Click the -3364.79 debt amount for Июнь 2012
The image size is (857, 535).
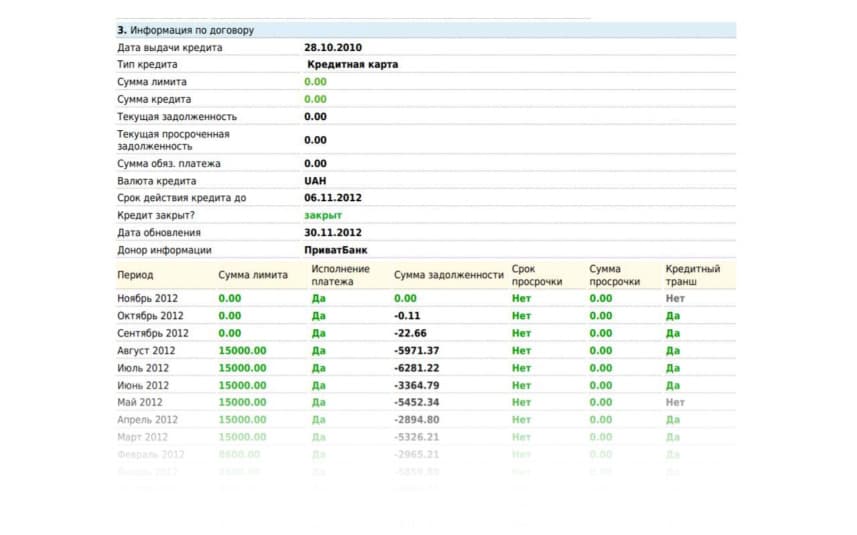tap(416, 386)
